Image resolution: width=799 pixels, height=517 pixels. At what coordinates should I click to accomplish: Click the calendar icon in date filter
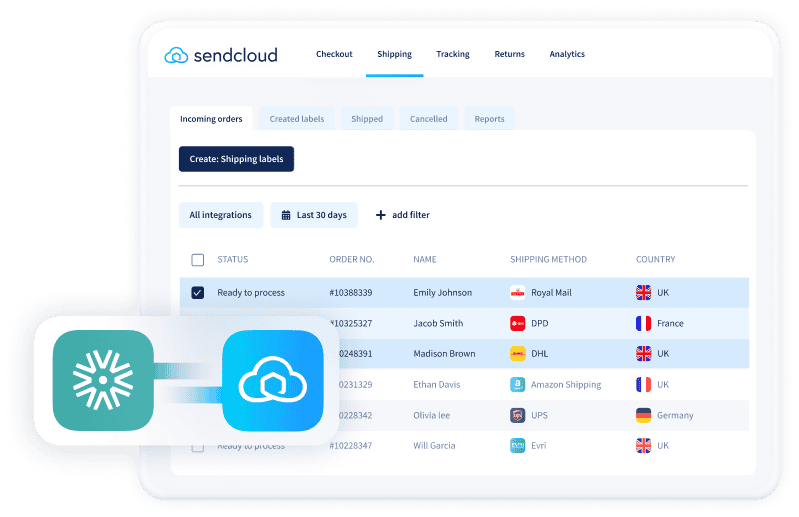coord(286,215)
